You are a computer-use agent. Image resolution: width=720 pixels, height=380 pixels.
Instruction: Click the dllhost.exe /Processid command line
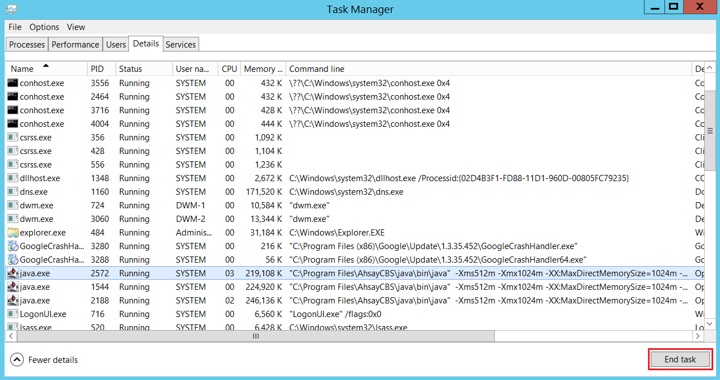tap(459, 178)
